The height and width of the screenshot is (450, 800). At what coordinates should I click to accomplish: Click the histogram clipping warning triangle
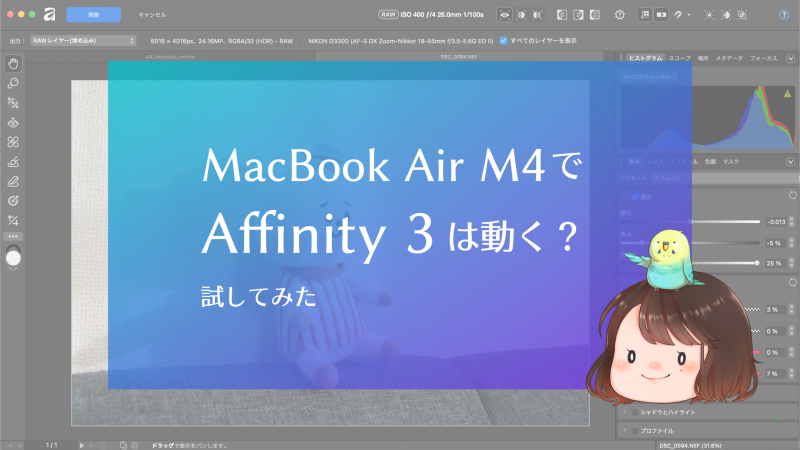coord(788,93)
